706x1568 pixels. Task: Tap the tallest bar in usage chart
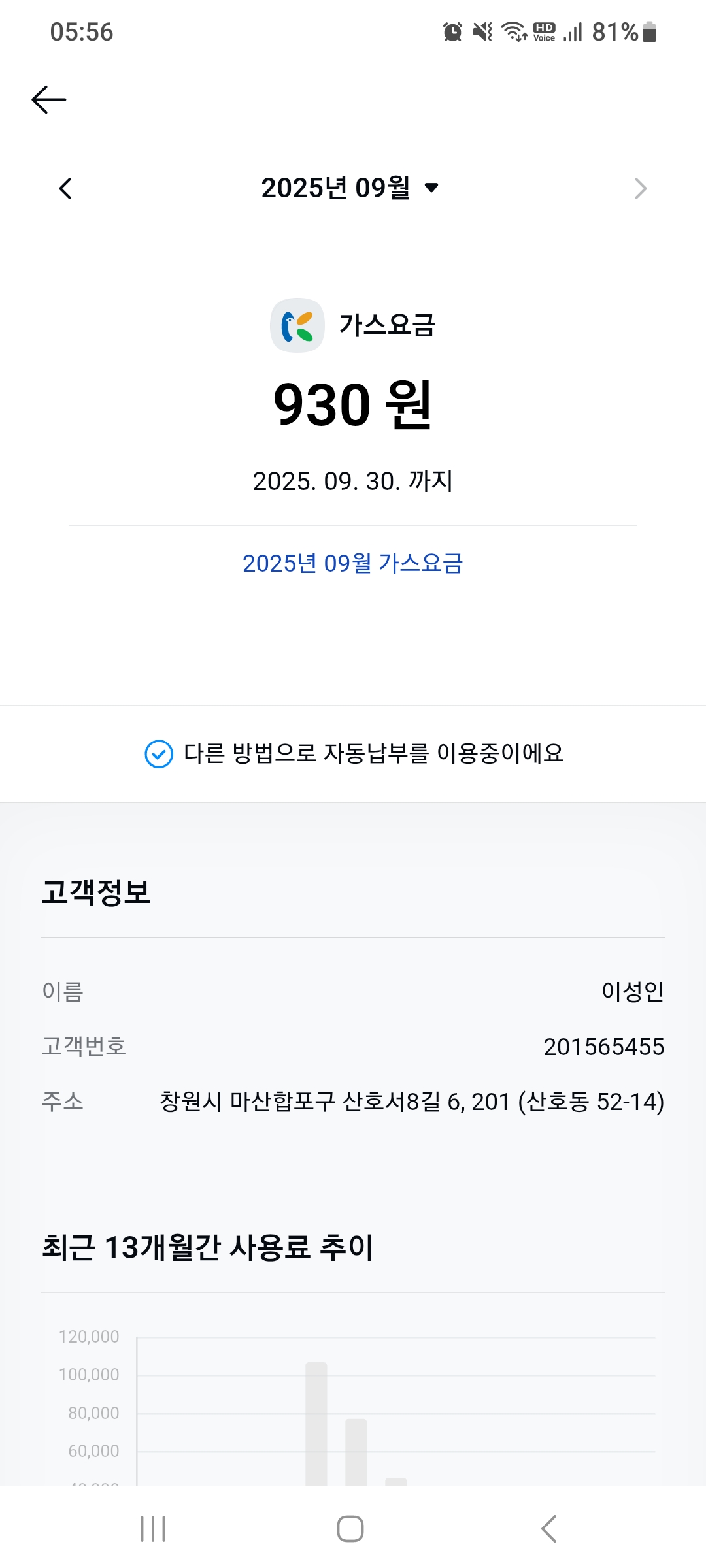coord(316,1424)
